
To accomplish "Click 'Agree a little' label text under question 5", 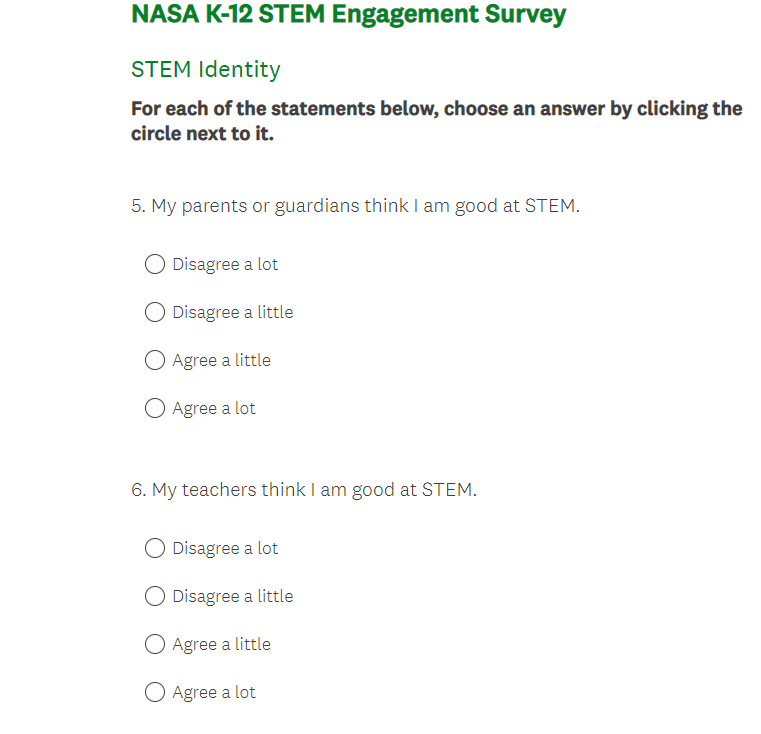I will tap(221, 360).
